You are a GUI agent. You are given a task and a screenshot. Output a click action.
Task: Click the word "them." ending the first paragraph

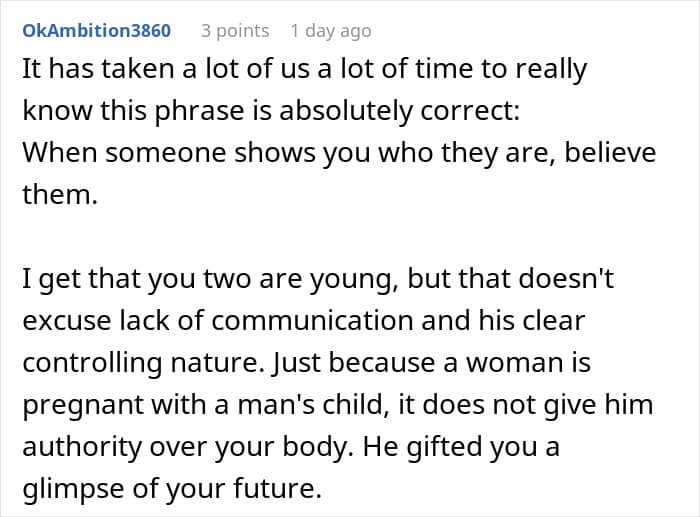[x=60, y=195]
